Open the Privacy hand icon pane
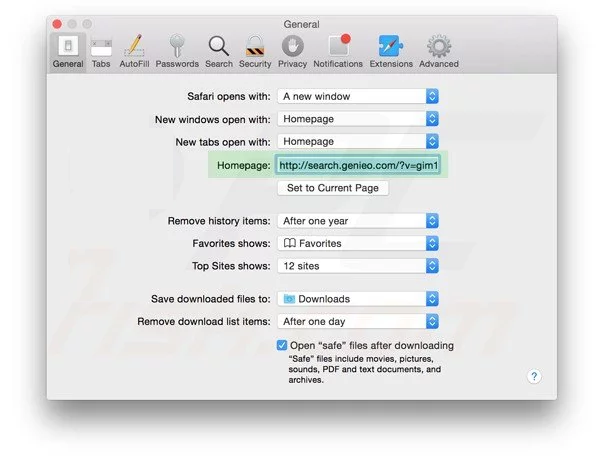Image resolution: width=600 pixels, height=465 pixels. (x=292, y=52)
